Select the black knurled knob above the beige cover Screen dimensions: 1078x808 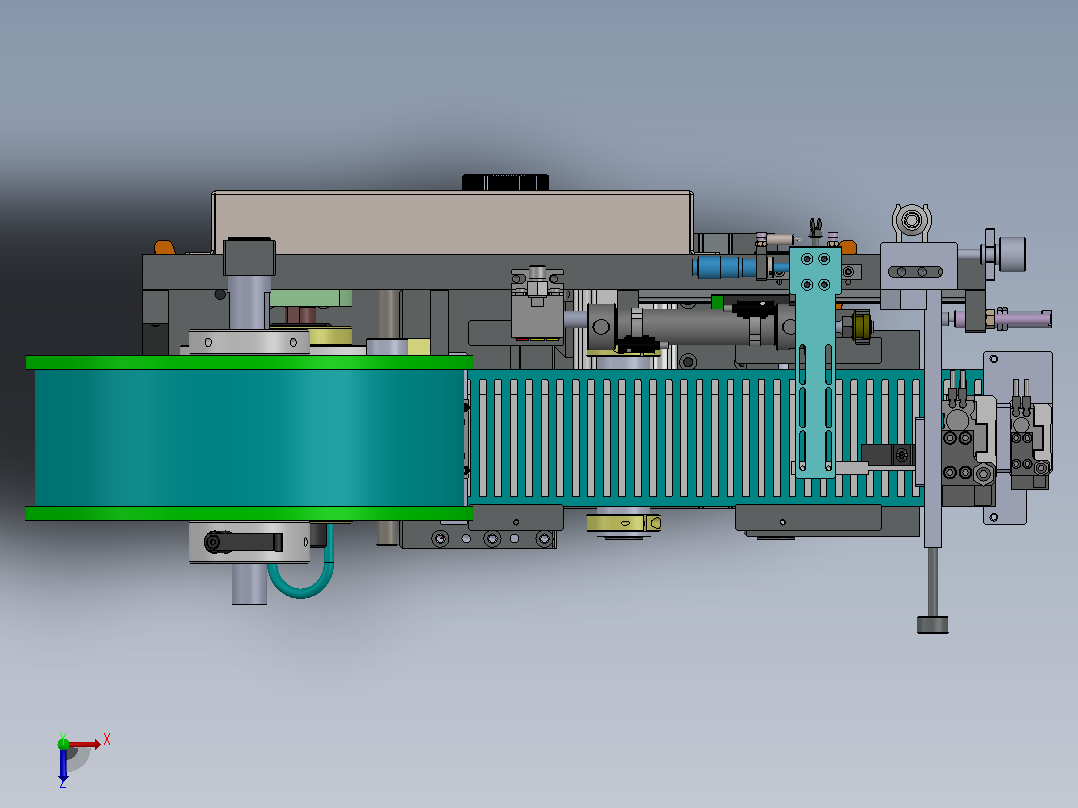[505, 182]
